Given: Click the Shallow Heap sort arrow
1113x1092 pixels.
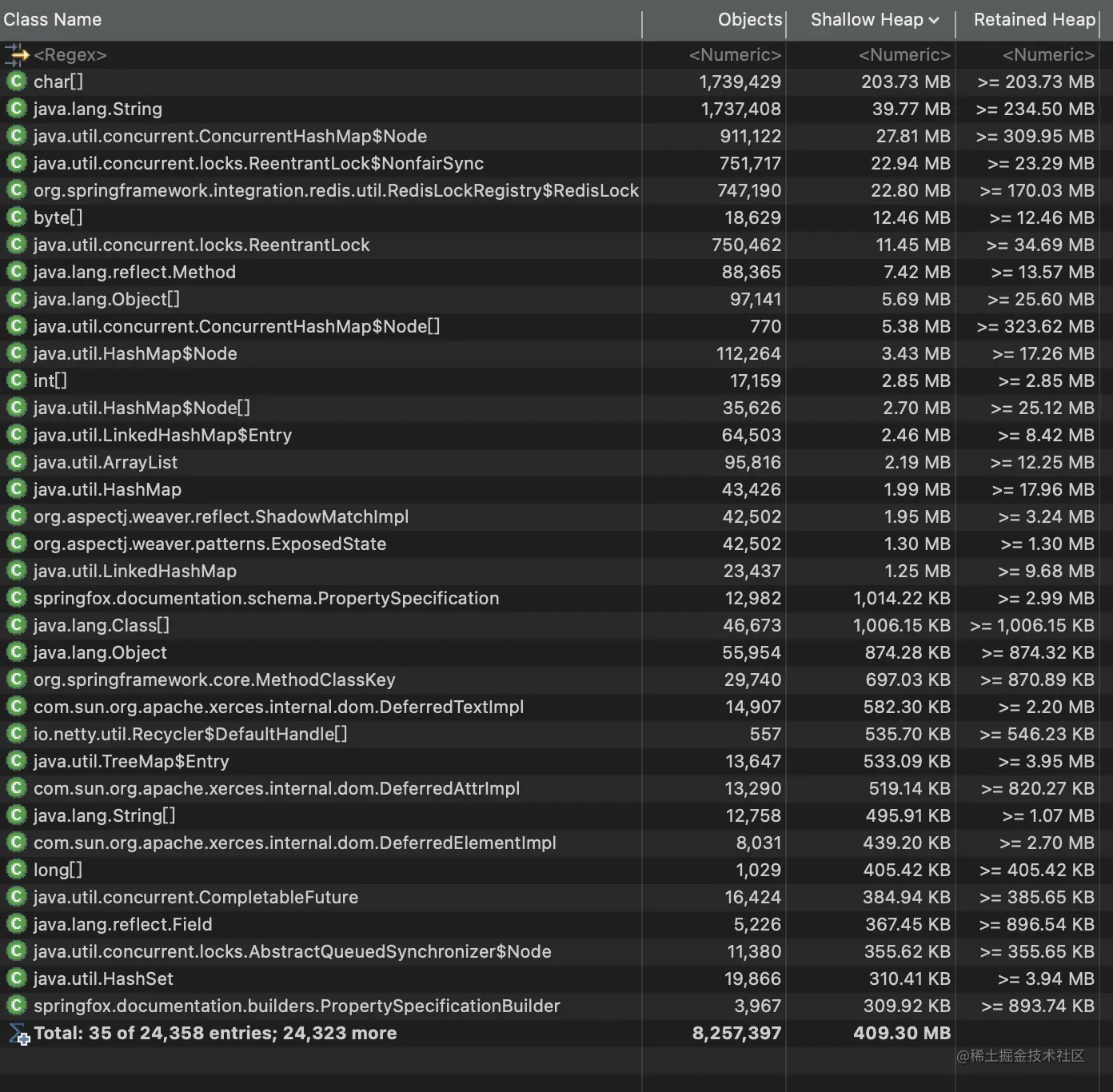Looking at the screenshot, I should coord(935,21).
